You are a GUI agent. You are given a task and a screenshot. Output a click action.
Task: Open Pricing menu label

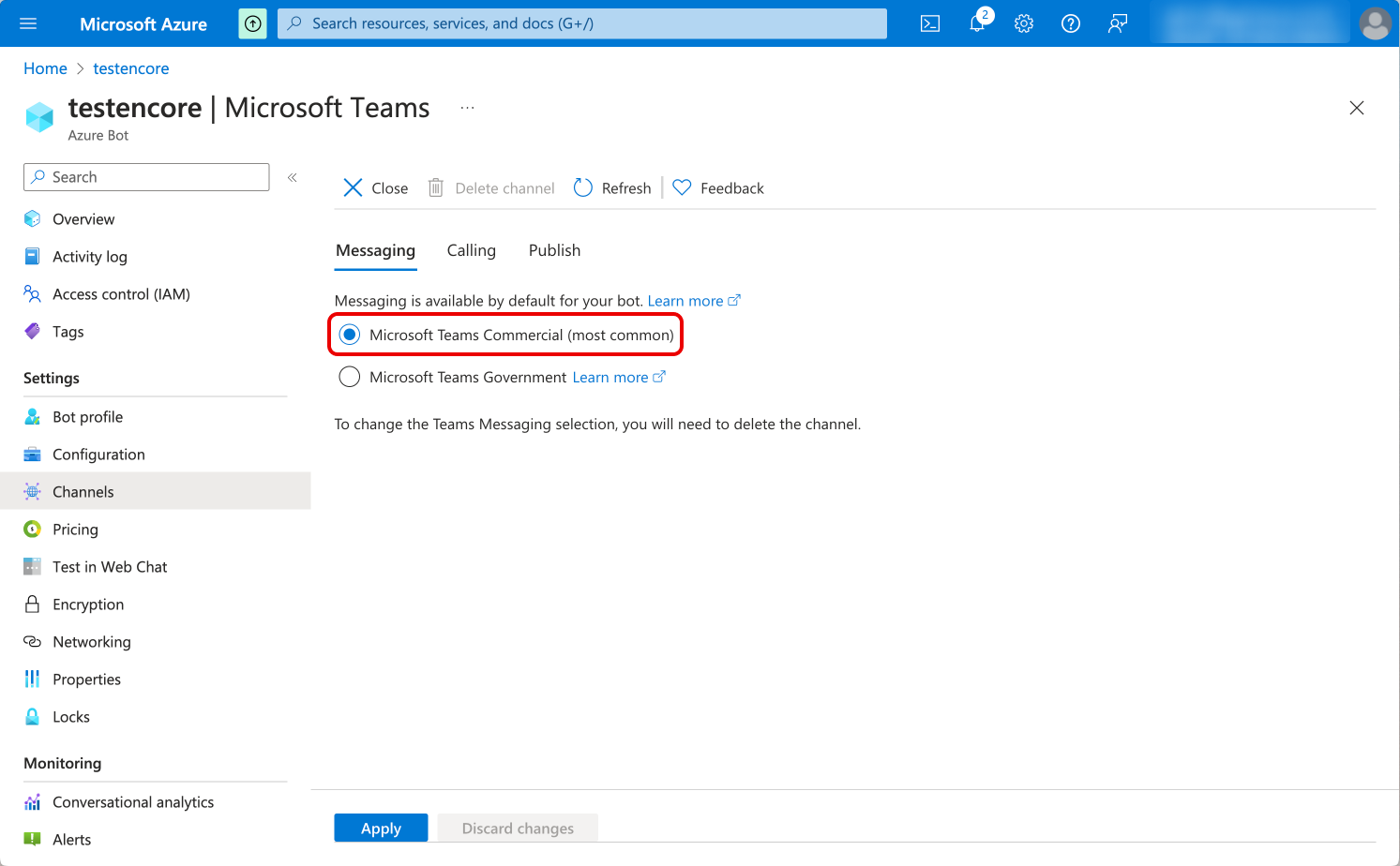(75, 529)
